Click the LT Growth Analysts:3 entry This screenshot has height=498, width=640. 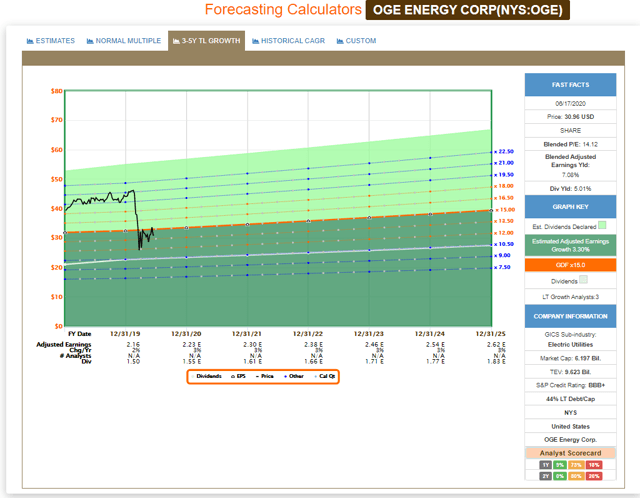click(x=570, y=297)
